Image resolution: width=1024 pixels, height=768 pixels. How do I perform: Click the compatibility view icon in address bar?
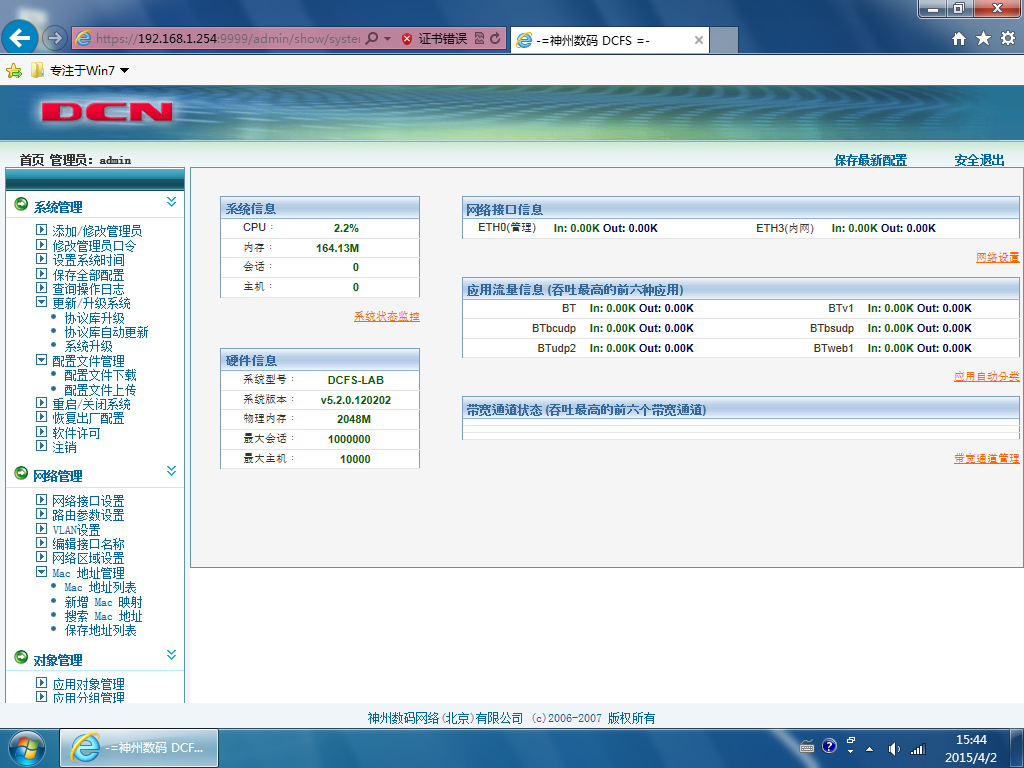479,39
